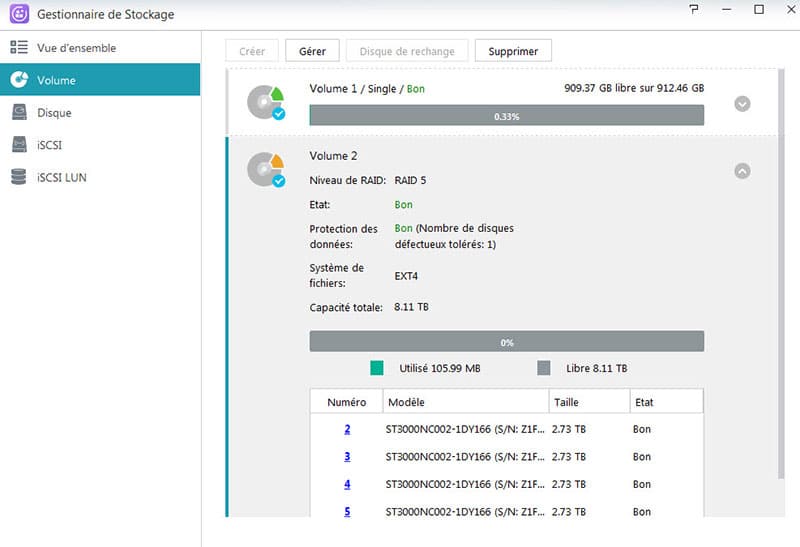Open disk number 4 link
The height and width of the screenshot is (547, 800).
click(347, 484)
